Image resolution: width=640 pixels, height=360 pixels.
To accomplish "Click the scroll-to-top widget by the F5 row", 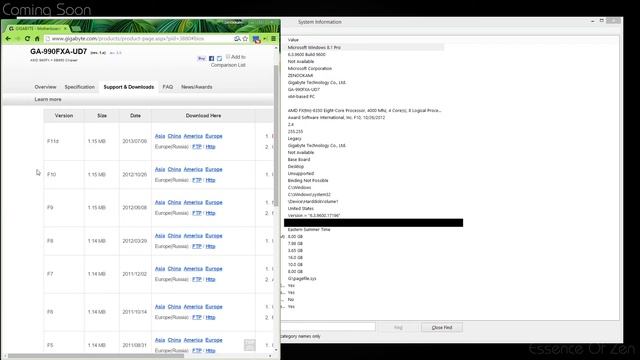I will 250,345.
